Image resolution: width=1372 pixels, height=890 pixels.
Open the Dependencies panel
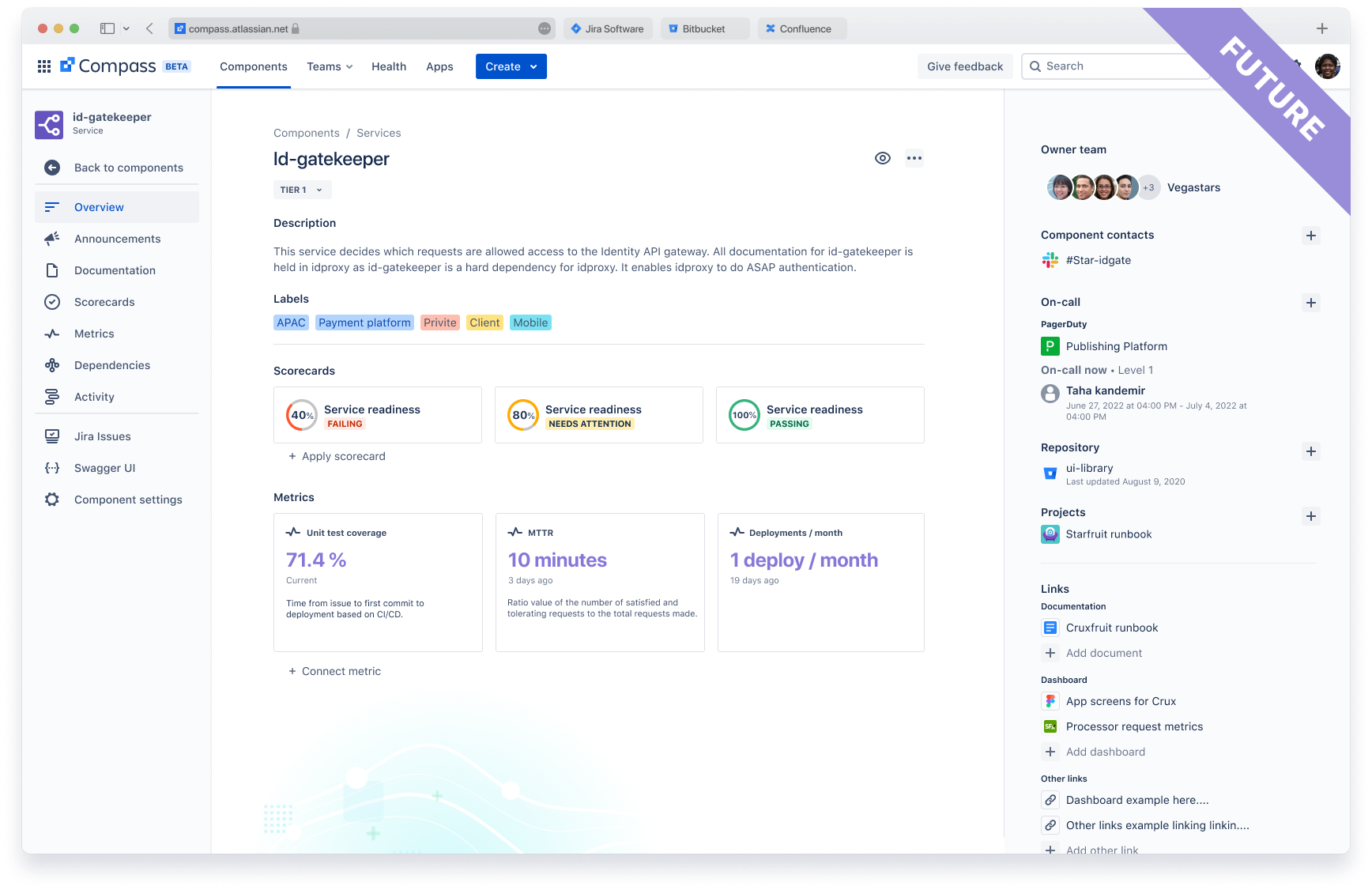111,364
